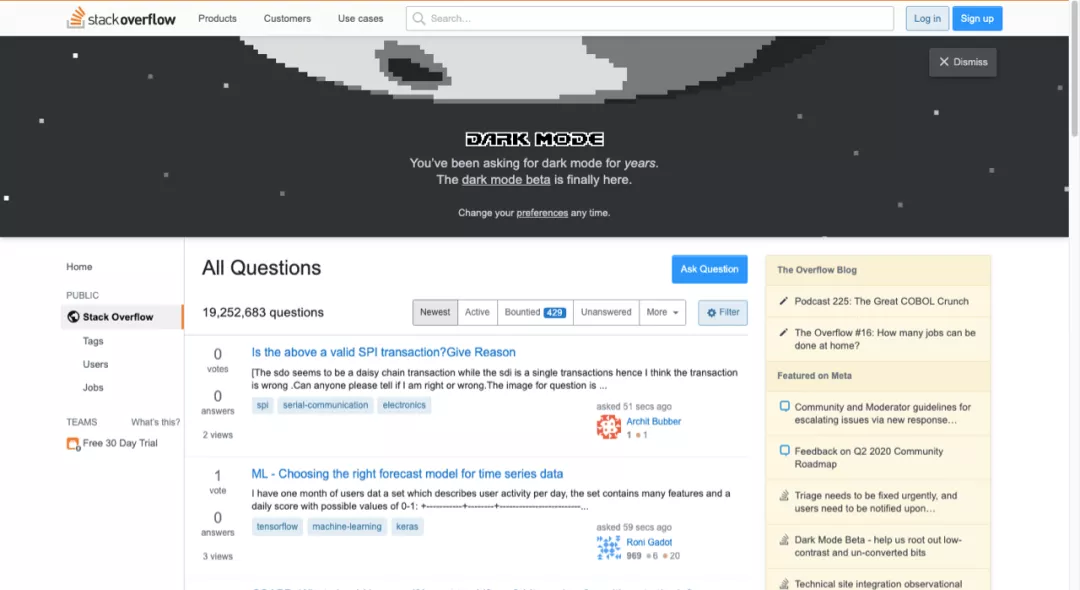Image resolution: width=1080 pixels, height=590 pixels.
Task: Open Users in sidebar
Action: tap(96, 364)
